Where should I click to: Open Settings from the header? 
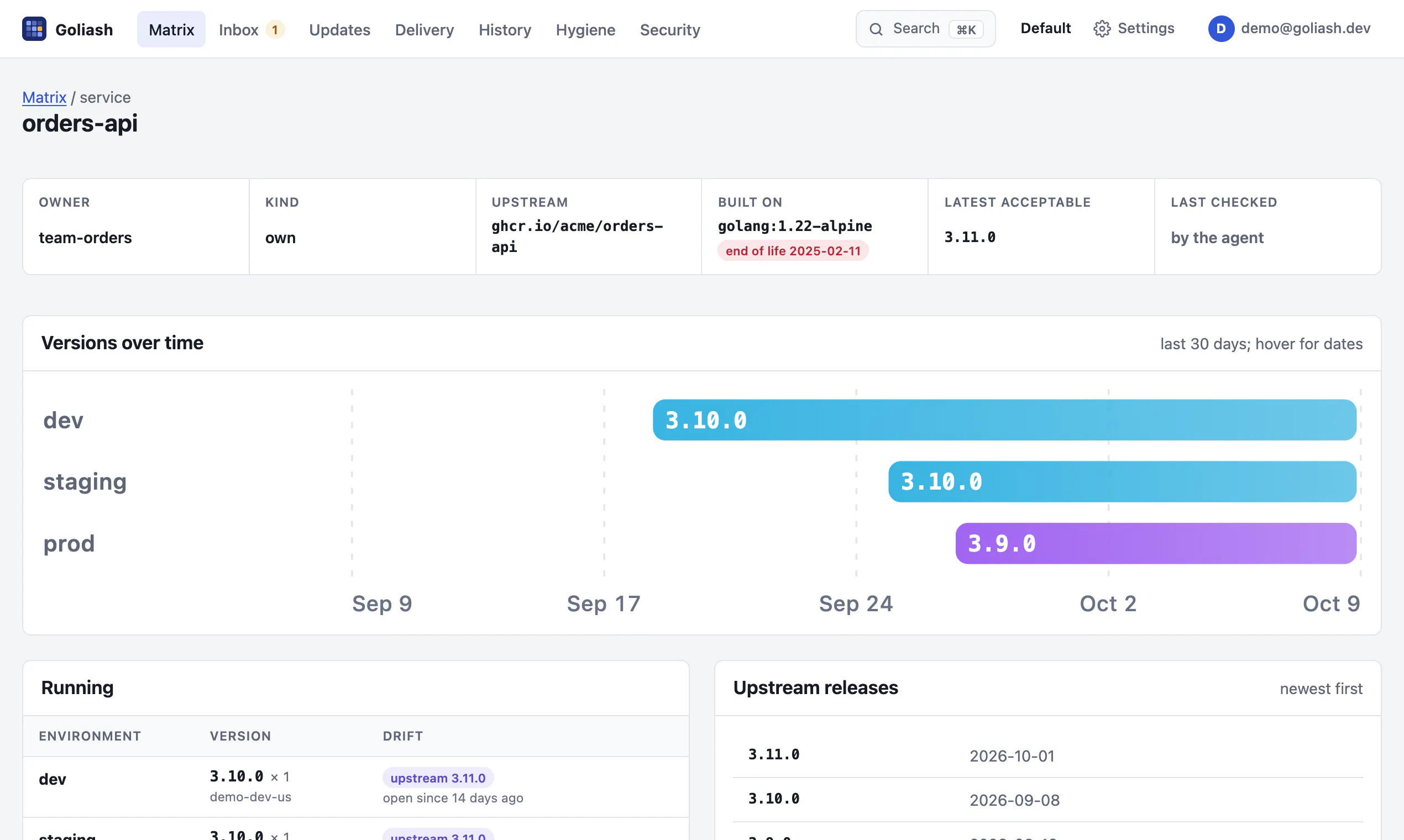[x=1134, y=29]
